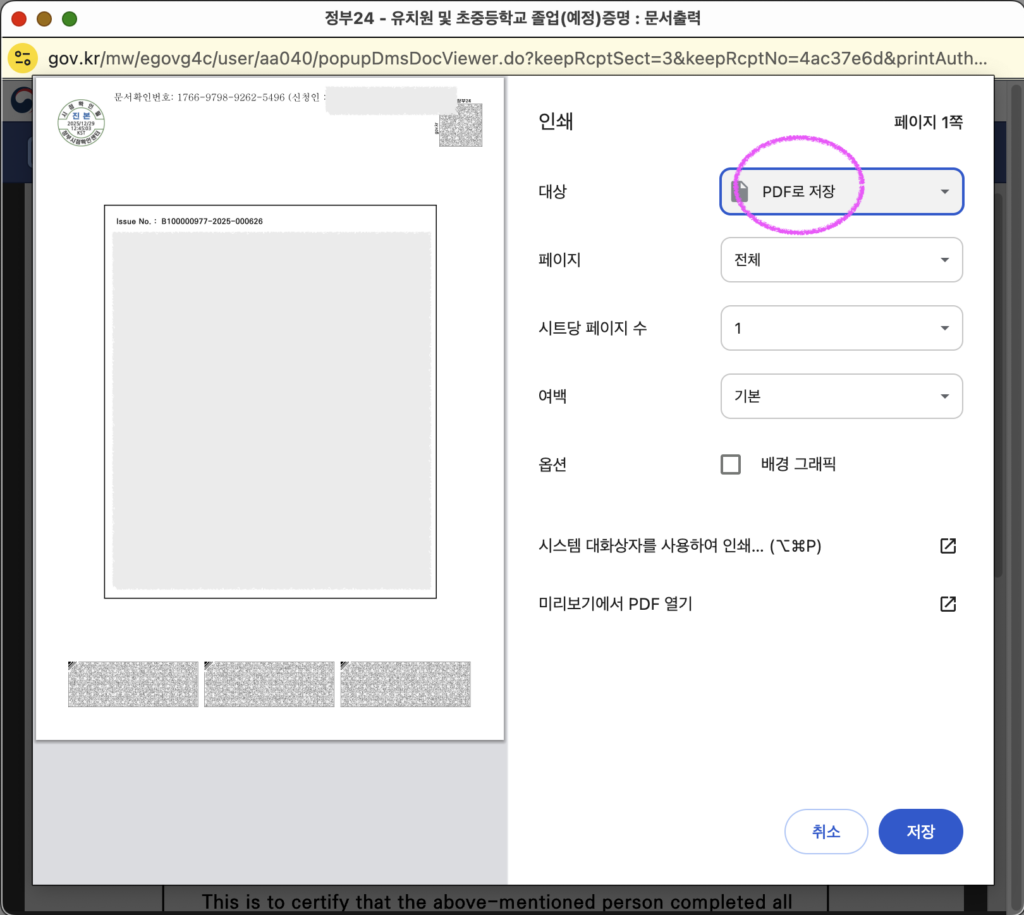This screenshot has height=915, width=1024.
Task: Select the first barcode thumbnail below the document
Action: [x=132, y=684]
